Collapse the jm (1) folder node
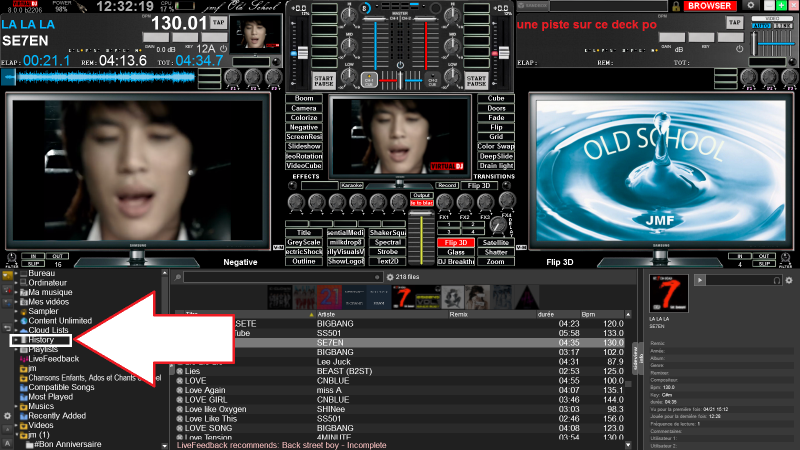Image resolution: width=800 pixels, height=450 pixels. pyautogui.click(x=16, y=435)
